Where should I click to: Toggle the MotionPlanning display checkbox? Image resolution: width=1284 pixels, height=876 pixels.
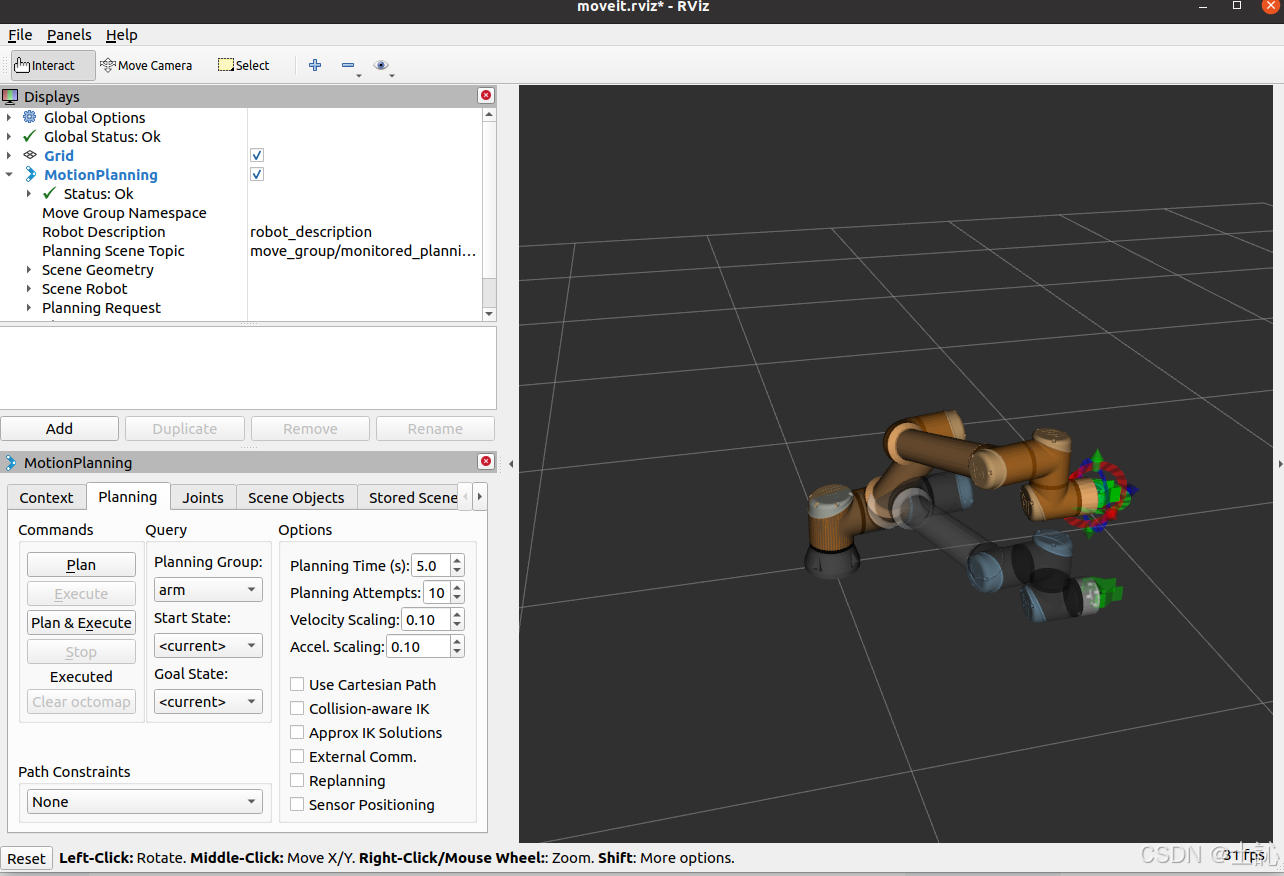(257, 174)
